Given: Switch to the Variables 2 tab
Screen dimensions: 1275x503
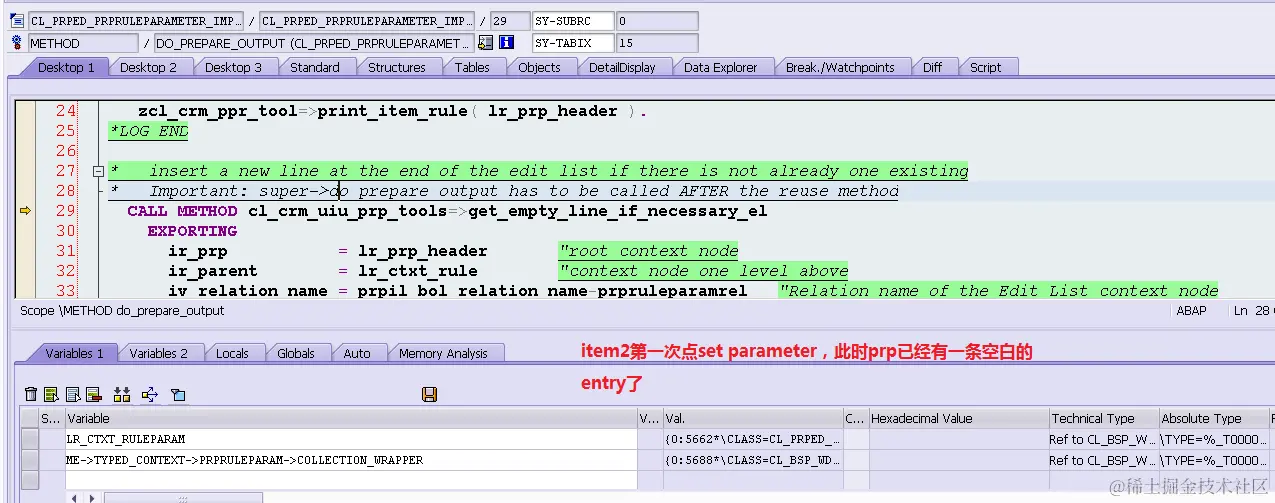Looking at the screenshot, I should 159,353.
